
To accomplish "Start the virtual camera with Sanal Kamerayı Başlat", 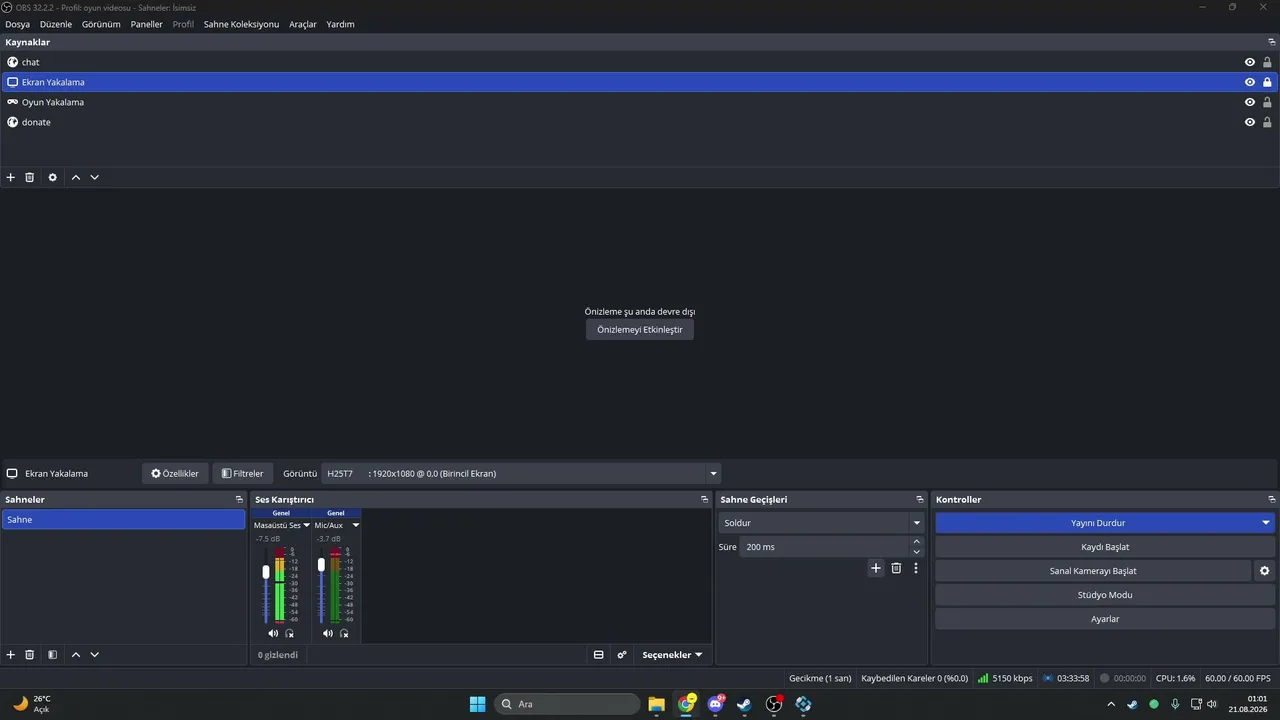I will click(1093, 571).
